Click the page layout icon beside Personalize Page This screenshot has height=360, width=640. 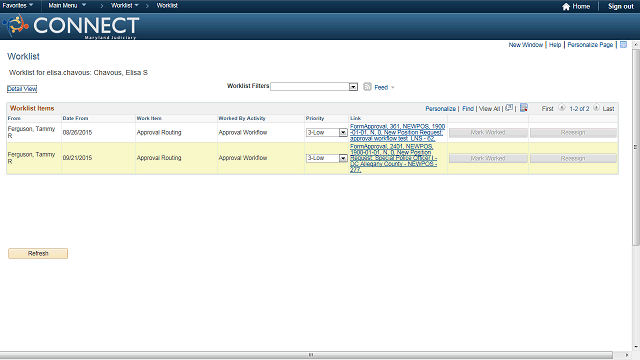[623, 44]
